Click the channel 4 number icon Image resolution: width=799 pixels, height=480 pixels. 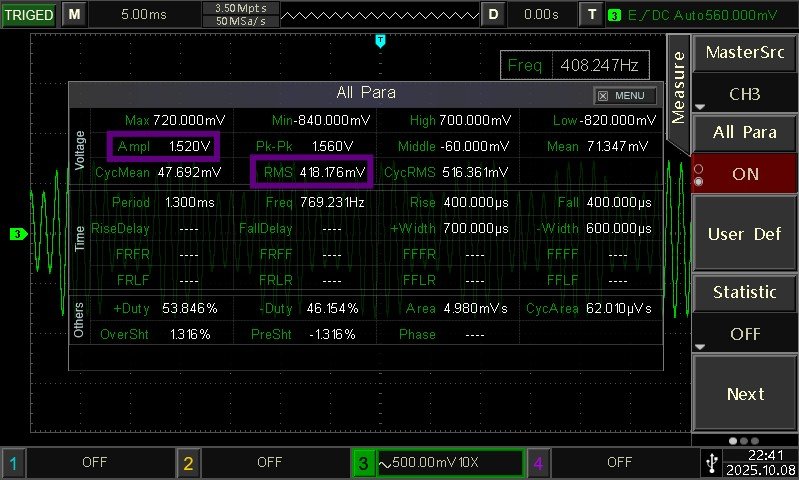(538, 463)
